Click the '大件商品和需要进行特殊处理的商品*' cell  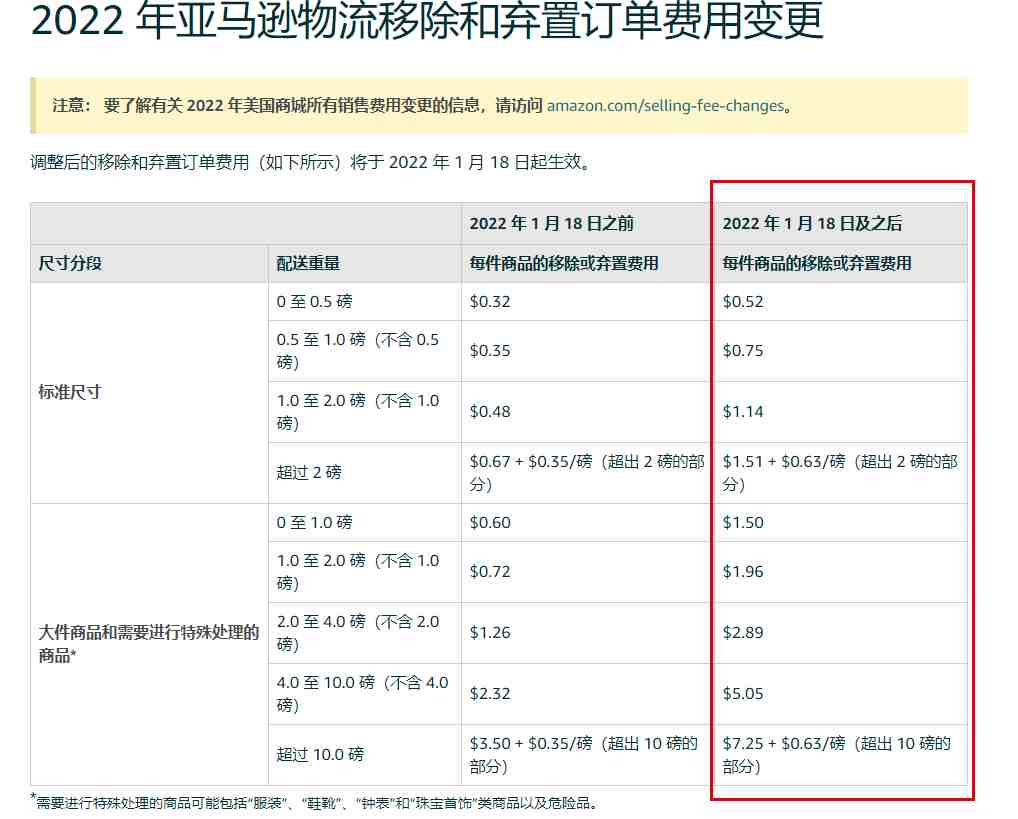click(149, 644)
